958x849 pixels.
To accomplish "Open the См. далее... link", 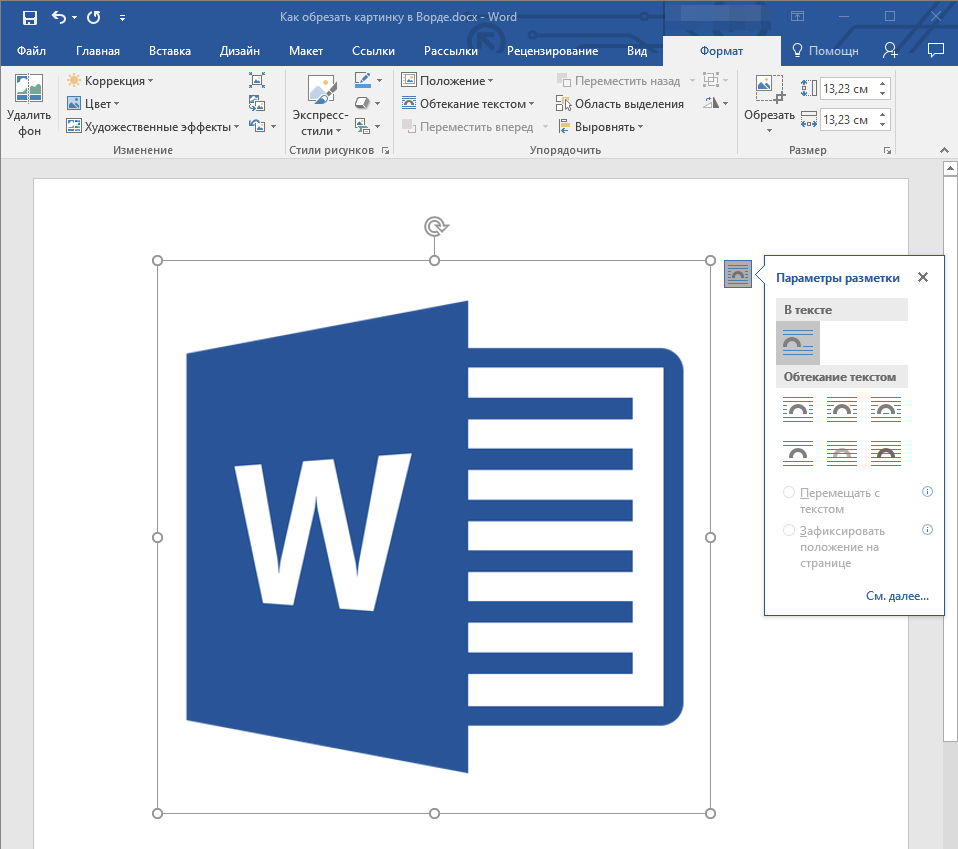I will click(x=897, y=596).
